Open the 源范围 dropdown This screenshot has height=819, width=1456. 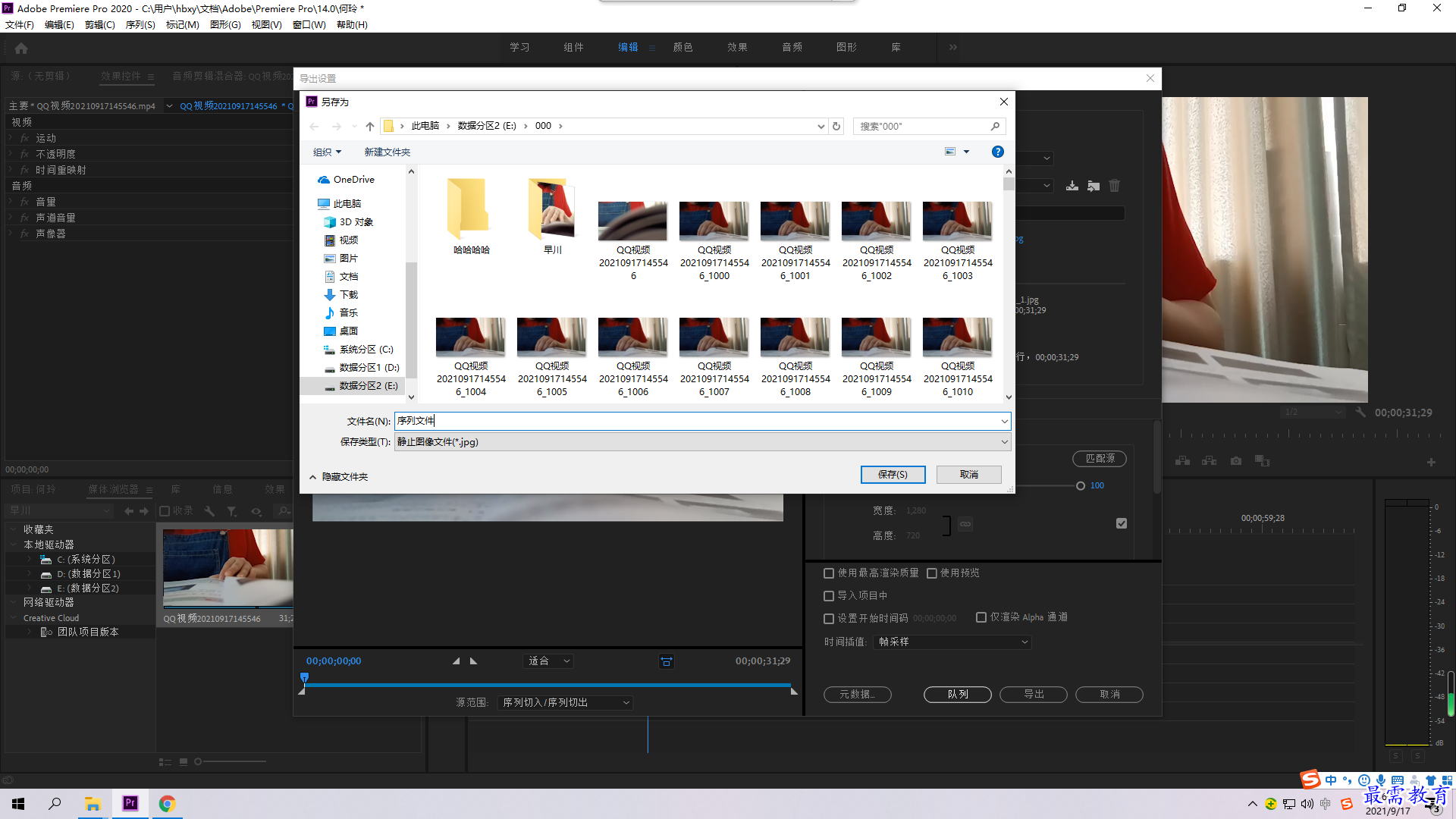click(565, 703)
